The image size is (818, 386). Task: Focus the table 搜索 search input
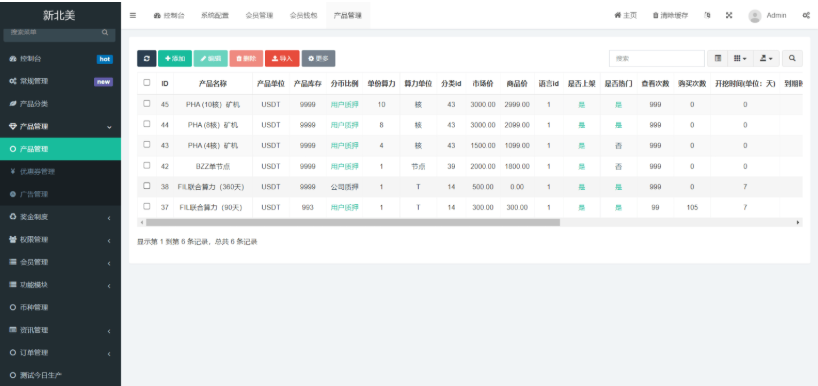(657, 58)
